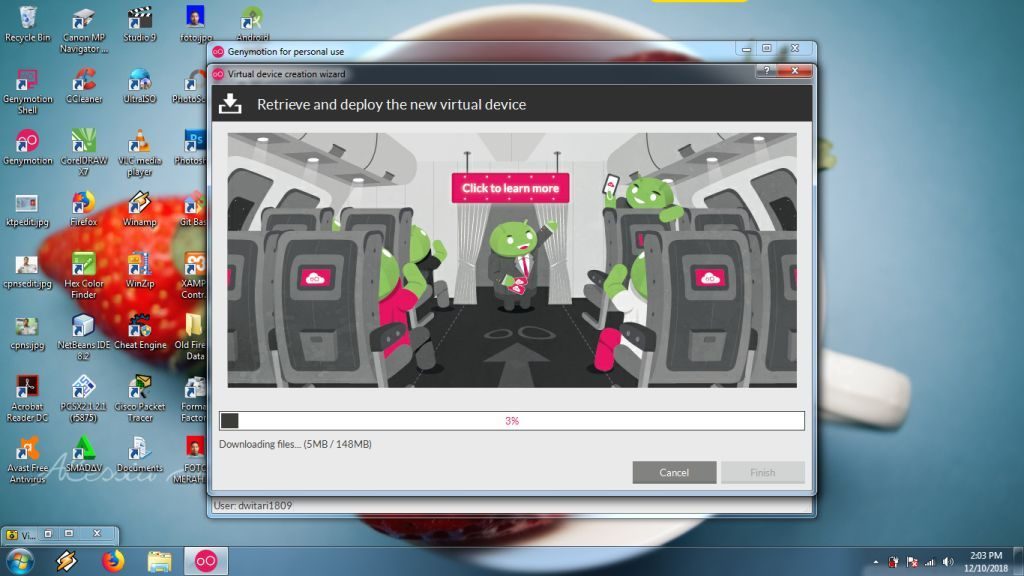The image size is (1024, 576).
Task: Open the Recycle Bin desktop icon
Action: [27, 24]
